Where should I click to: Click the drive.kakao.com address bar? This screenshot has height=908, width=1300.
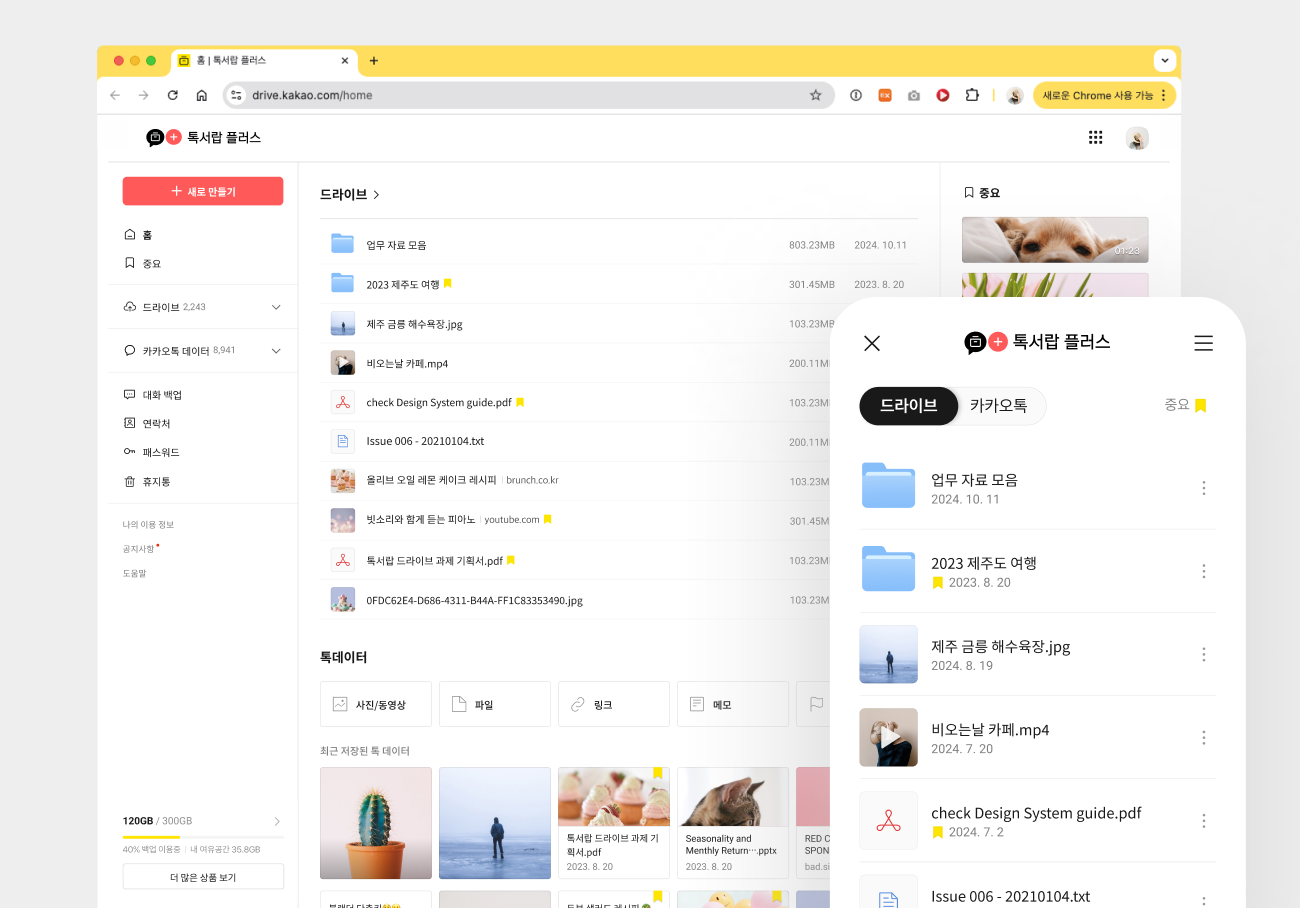(x=527, y=95)
